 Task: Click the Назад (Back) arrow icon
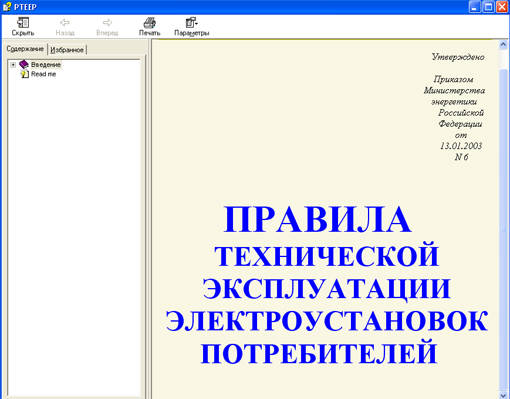pos(65,22)
